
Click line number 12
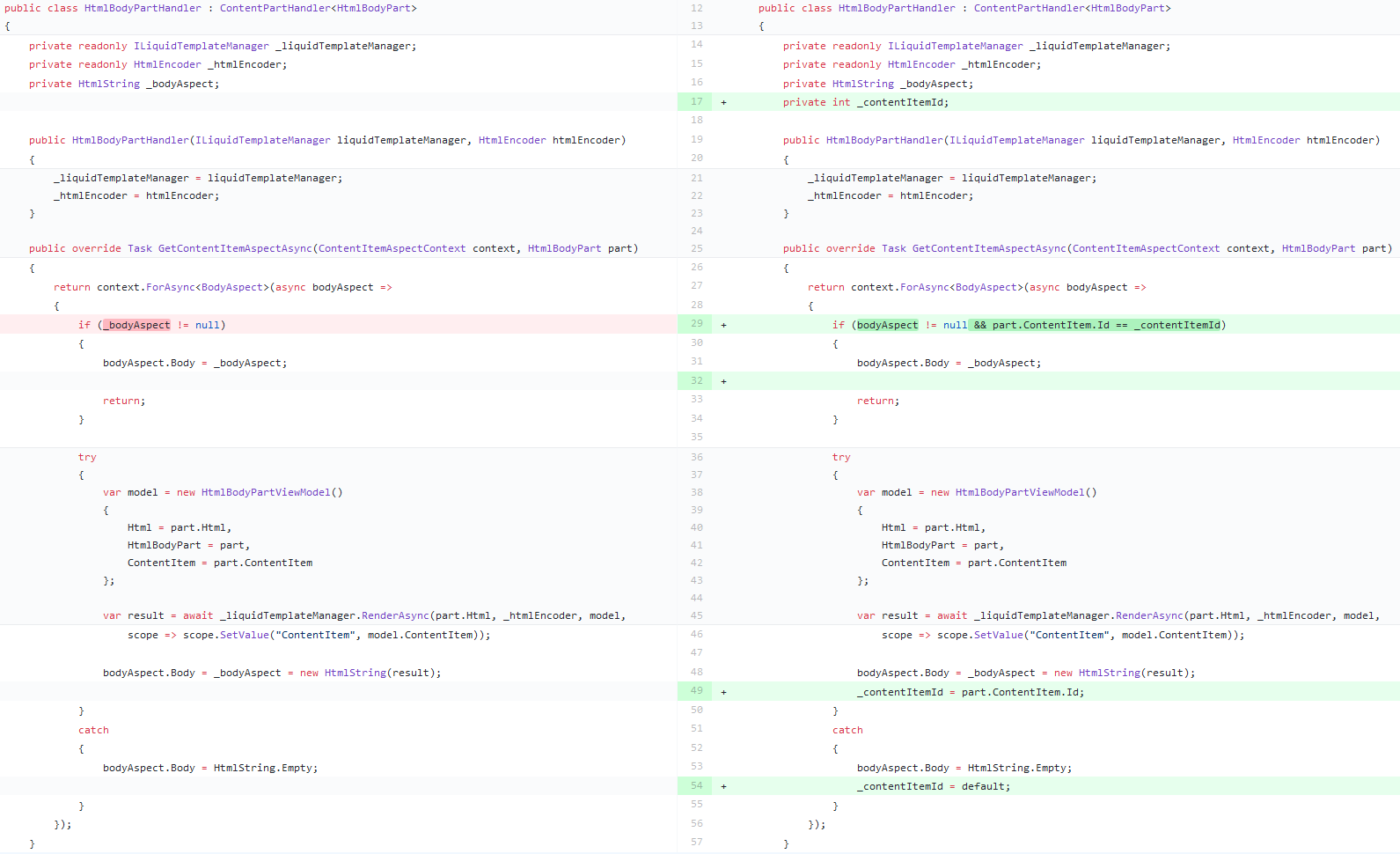click(x=697, y=8)
